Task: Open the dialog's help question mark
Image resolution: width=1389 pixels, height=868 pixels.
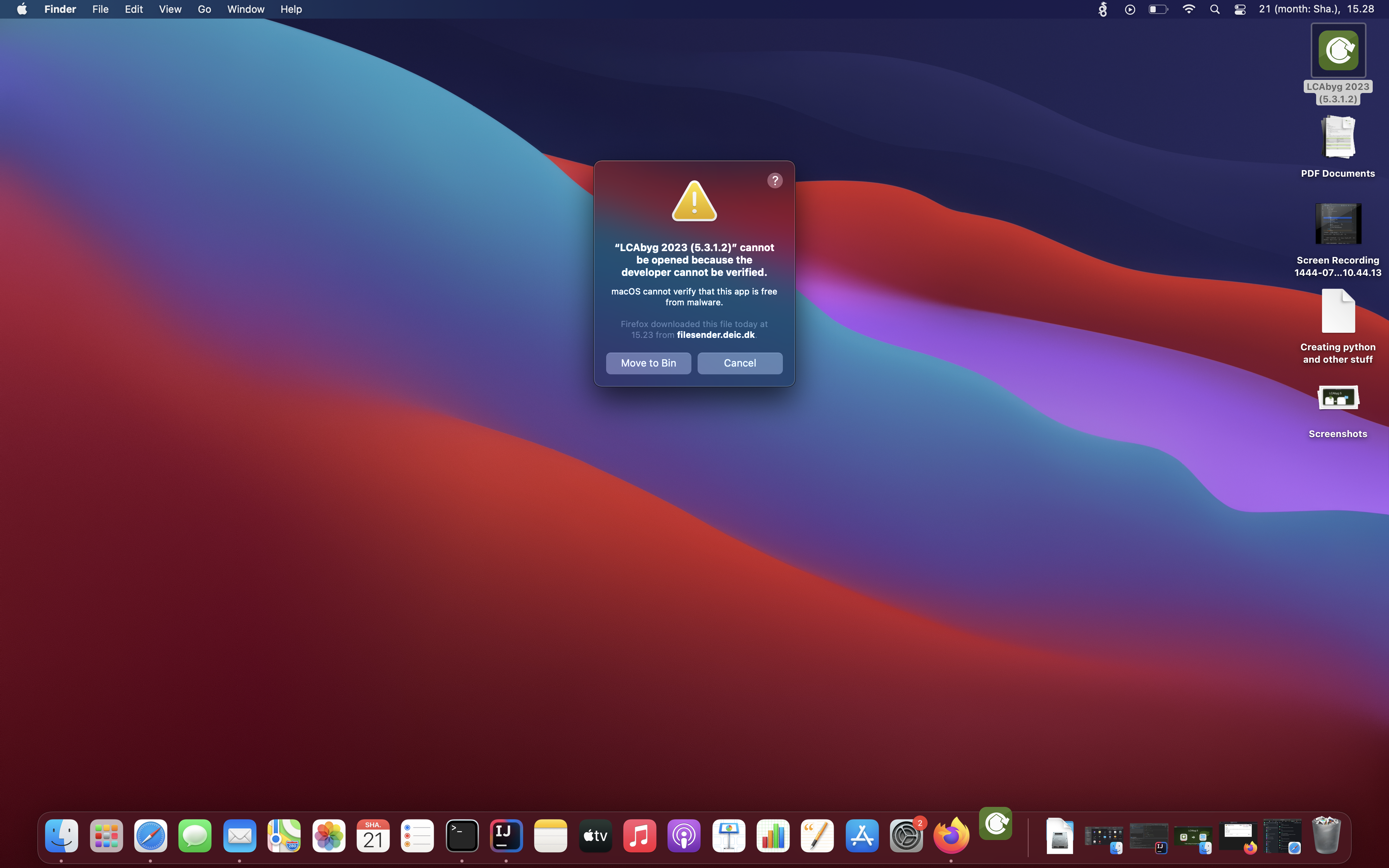Action: (x=775, y=181)
